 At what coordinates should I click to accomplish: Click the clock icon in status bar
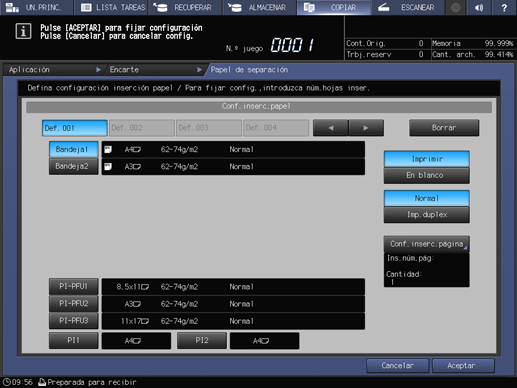[x=7, y=382]
